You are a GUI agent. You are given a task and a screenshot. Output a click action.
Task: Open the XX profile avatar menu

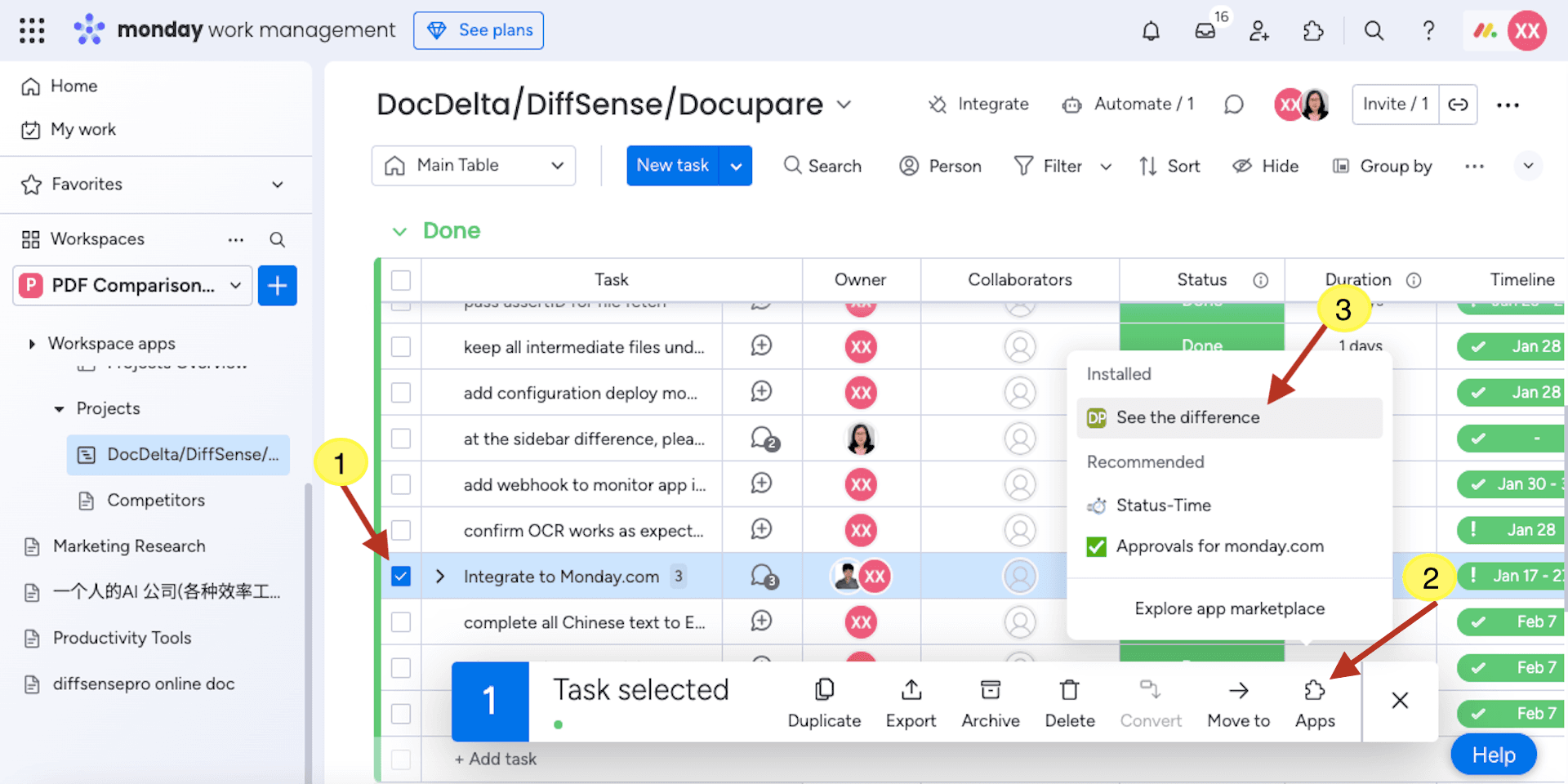(x=1527, y=31)
